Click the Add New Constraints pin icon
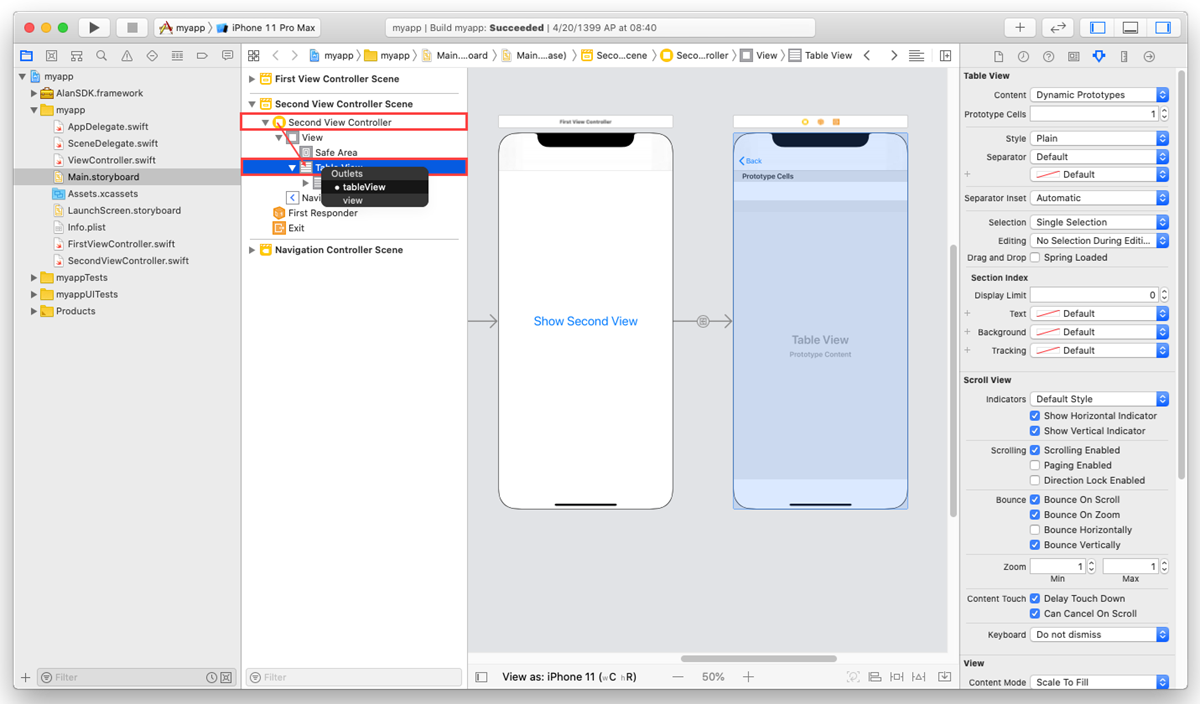This screenshot has height=704, width=1200. point(897,677)
